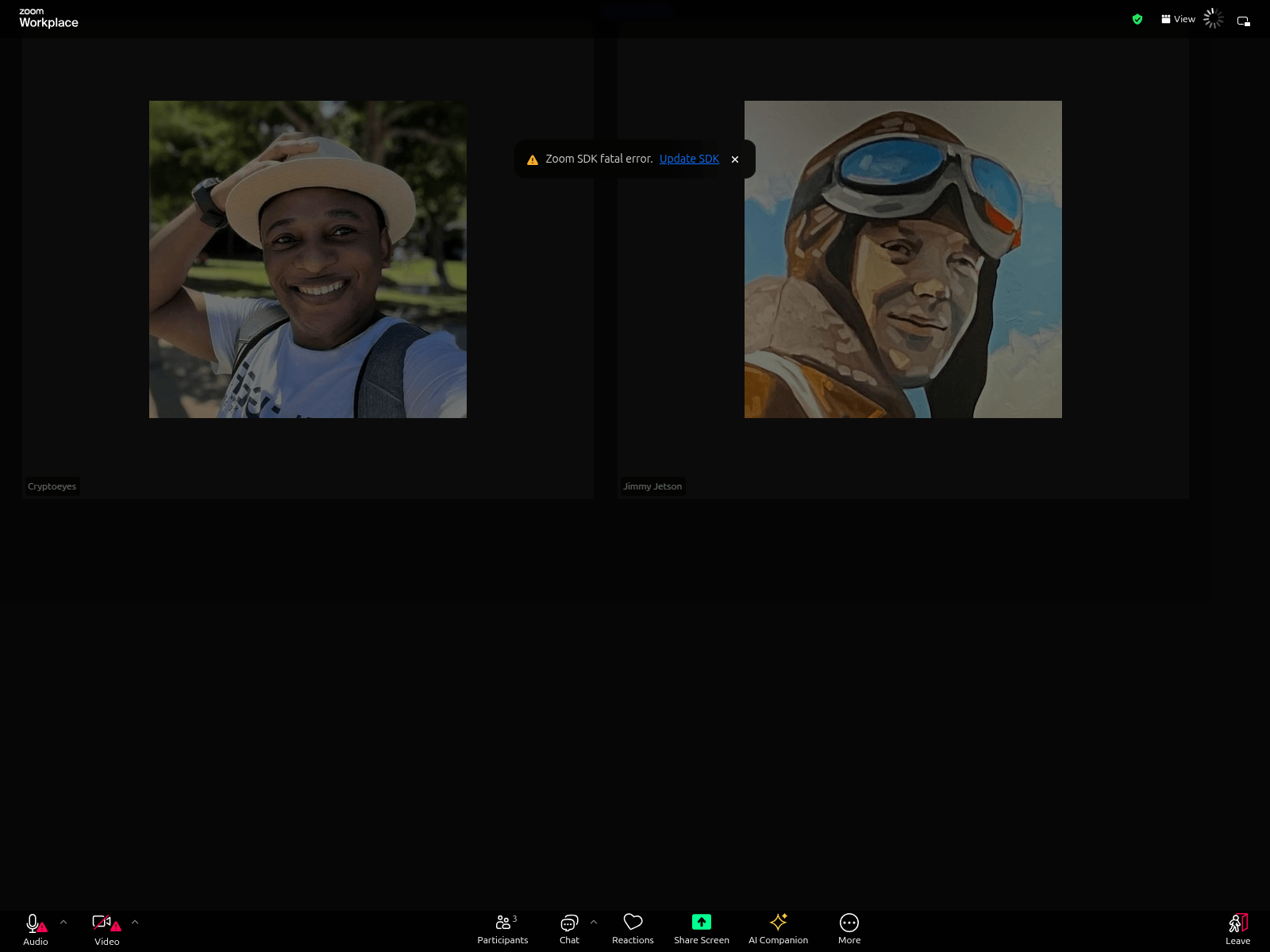Click the Zoom Workplace logo
The width and height of the screenshot is (1270, 952).
(48, 18)
